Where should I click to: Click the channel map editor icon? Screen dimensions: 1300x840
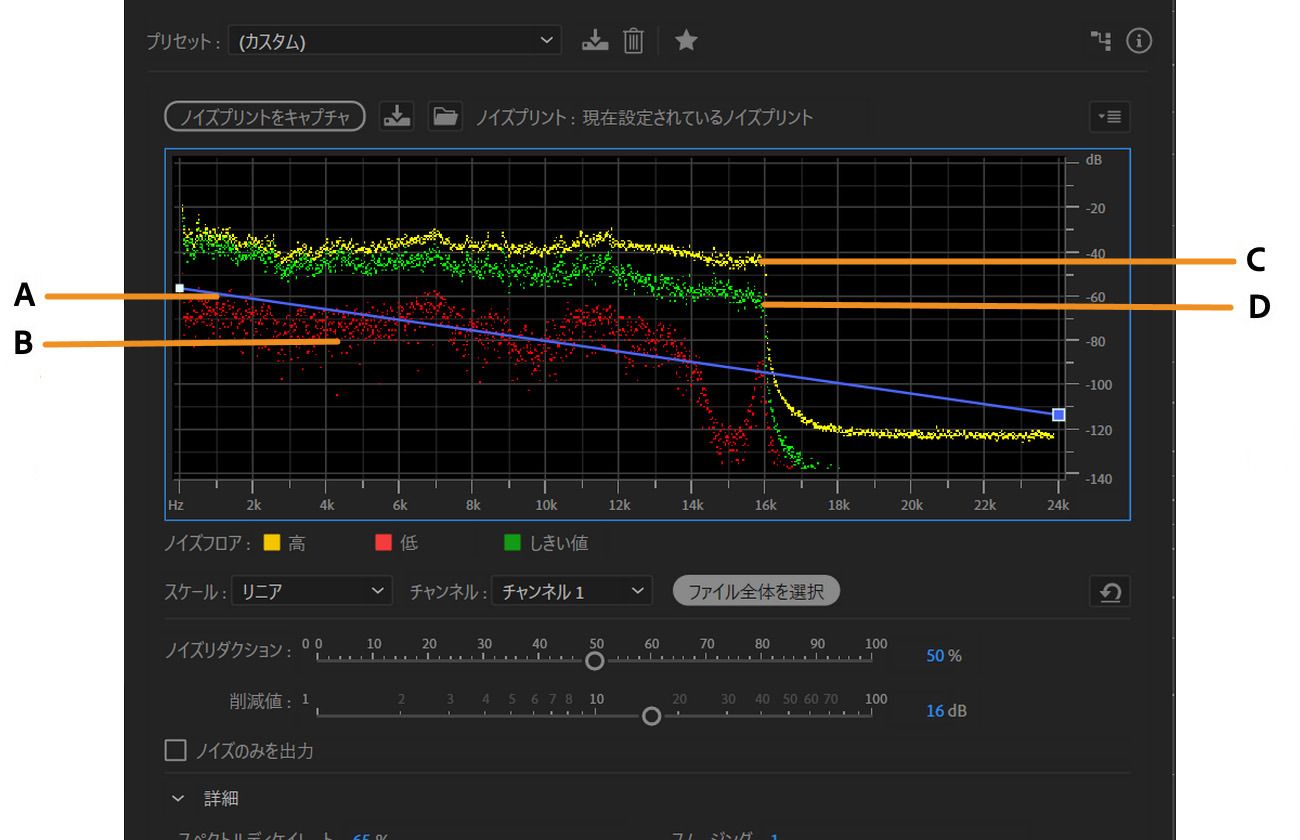coord(1101,41)
